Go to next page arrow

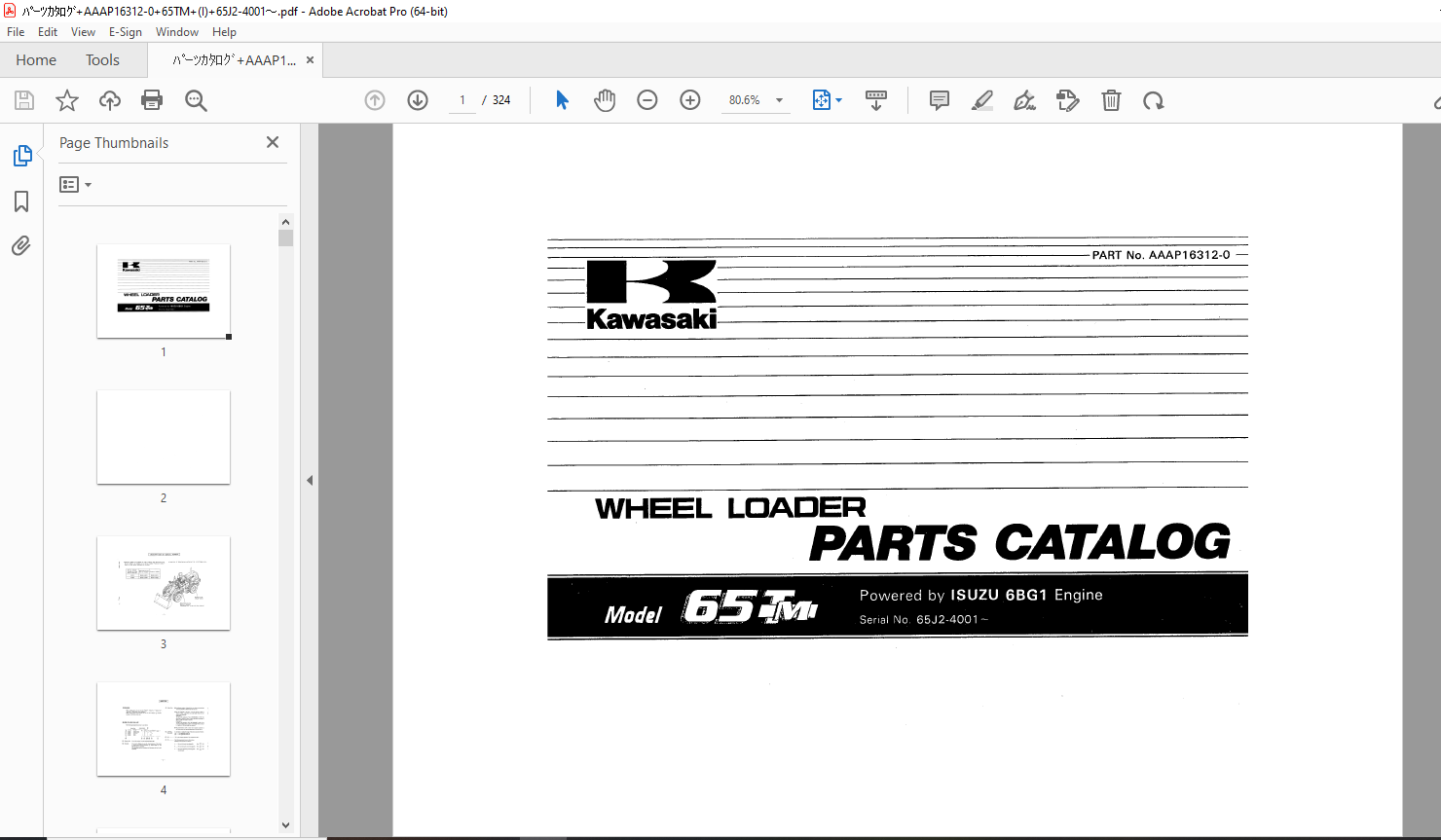(x=418, y=100)
